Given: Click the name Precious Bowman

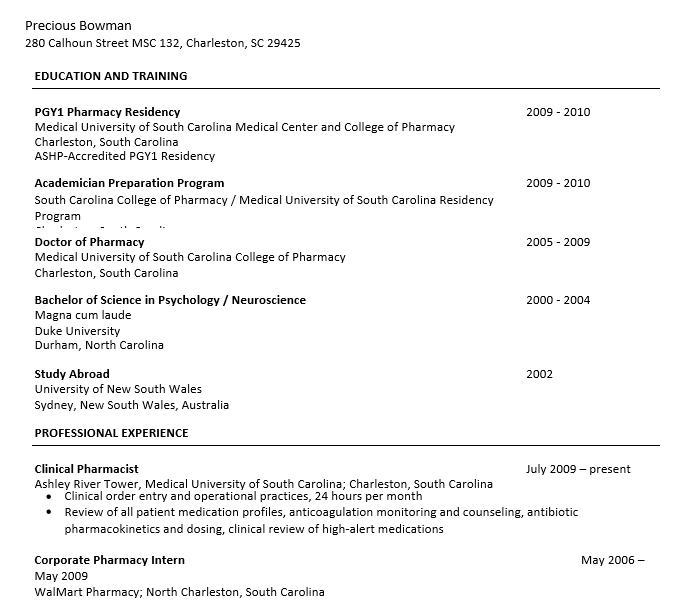Looking at the screenshot, I should 78,25.
